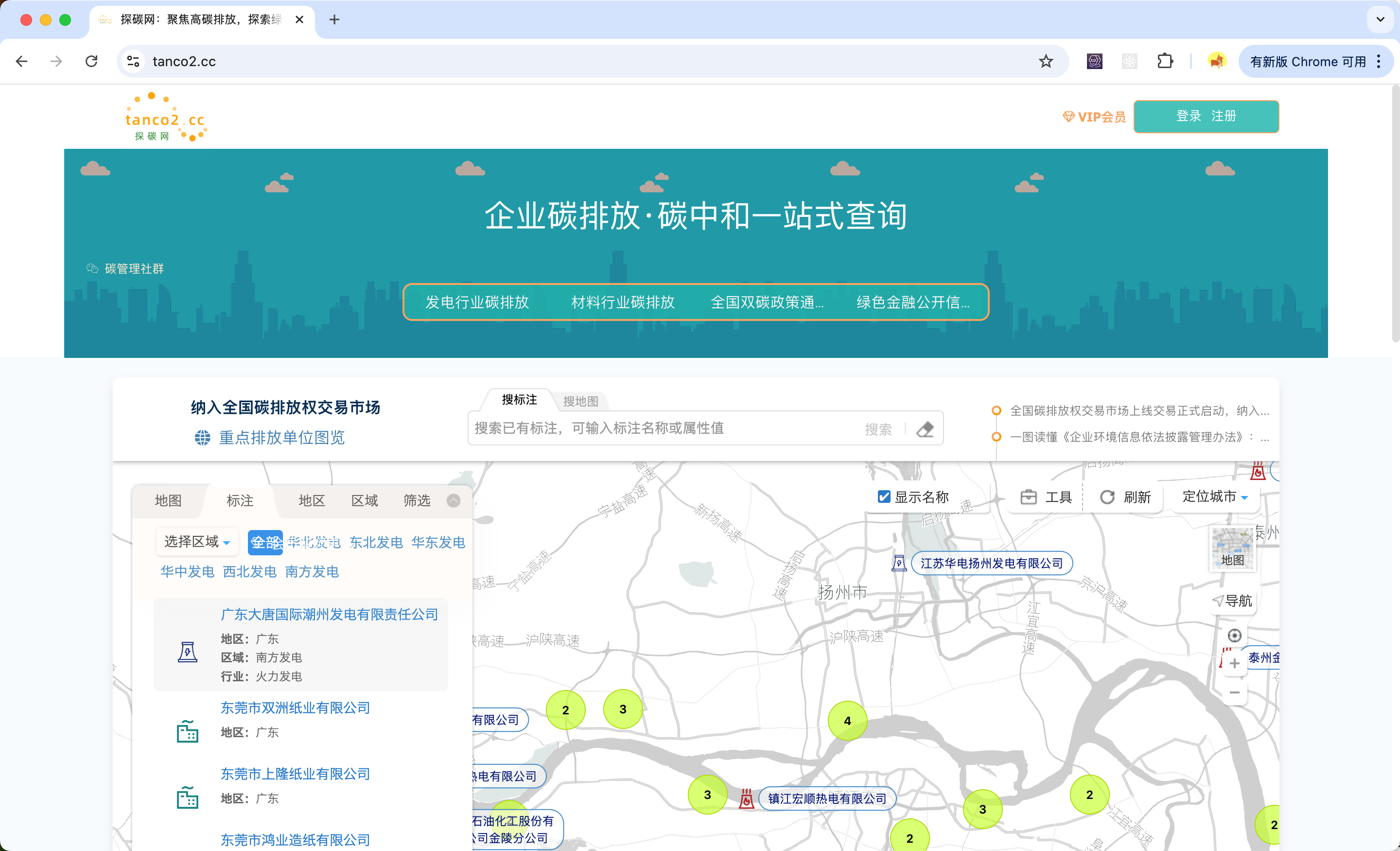
Task: Select the 华东发电 region filter
Action: (437, 542)
